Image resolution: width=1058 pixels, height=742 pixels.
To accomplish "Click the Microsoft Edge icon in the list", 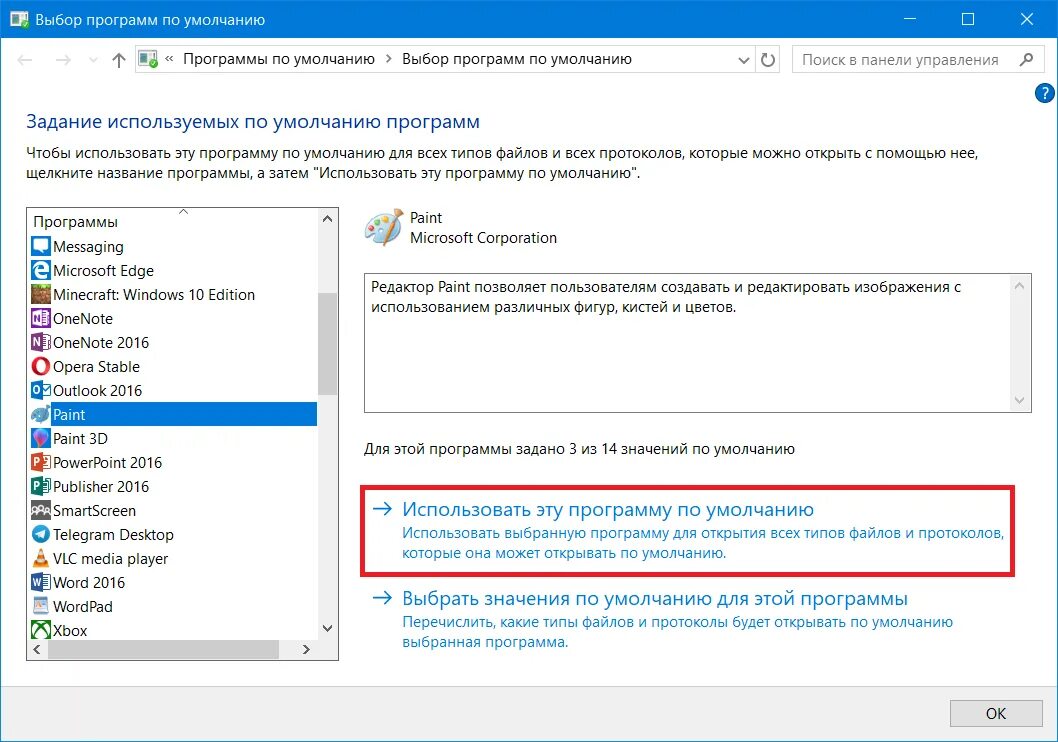I will pyautogui.click(x=40, y=270).
